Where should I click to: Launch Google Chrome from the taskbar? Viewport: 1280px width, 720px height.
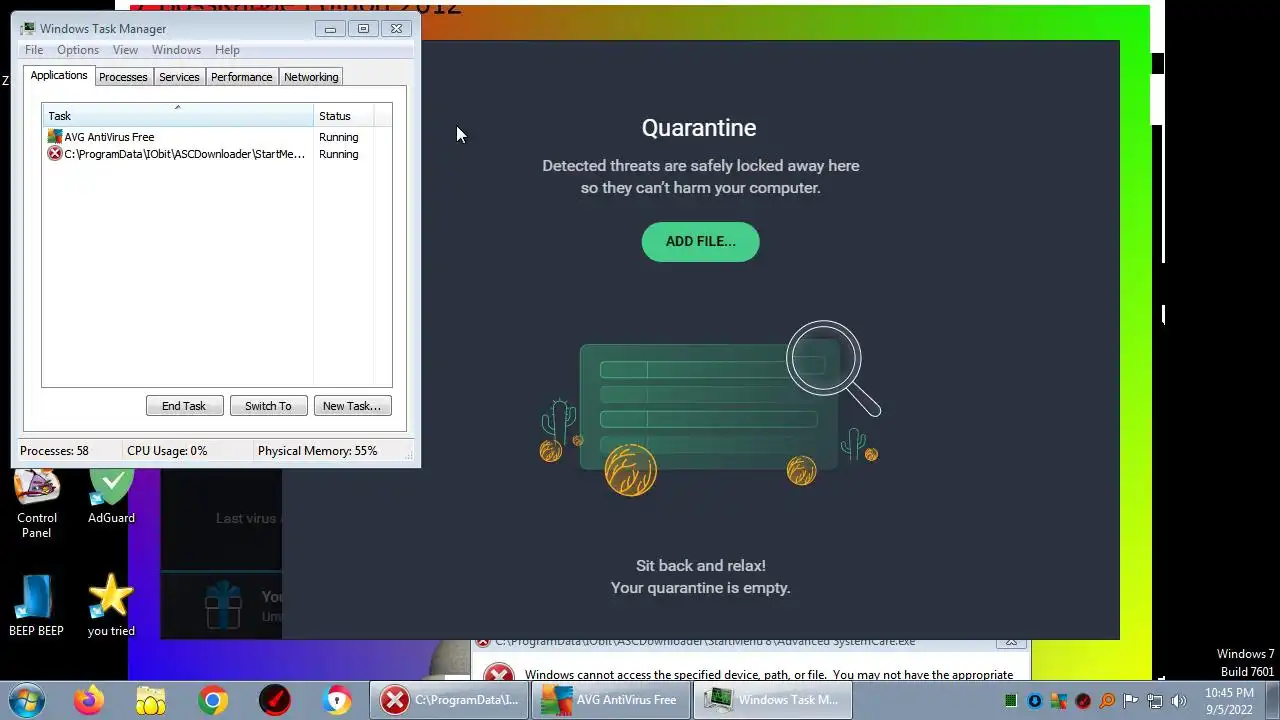pyautogui.click(x=212, y=700)
